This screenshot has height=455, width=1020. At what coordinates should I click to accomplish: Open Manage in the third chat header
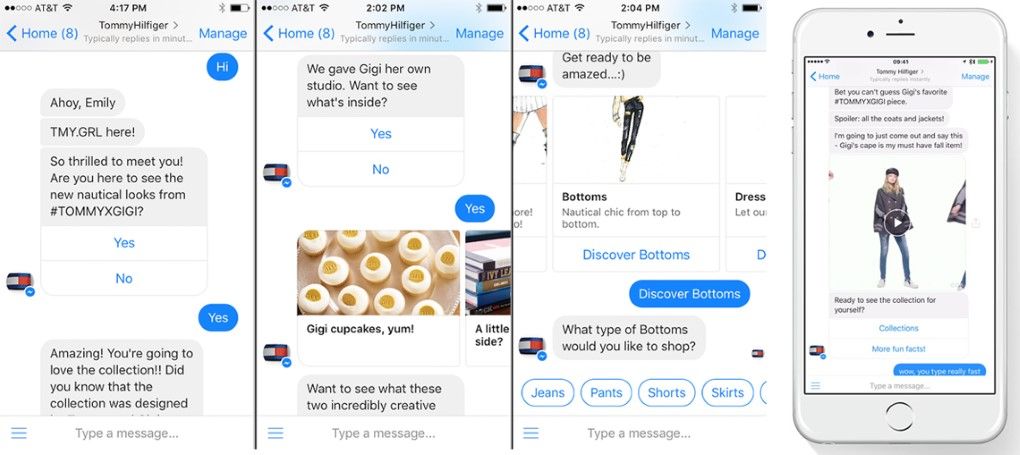click(734, 33)
